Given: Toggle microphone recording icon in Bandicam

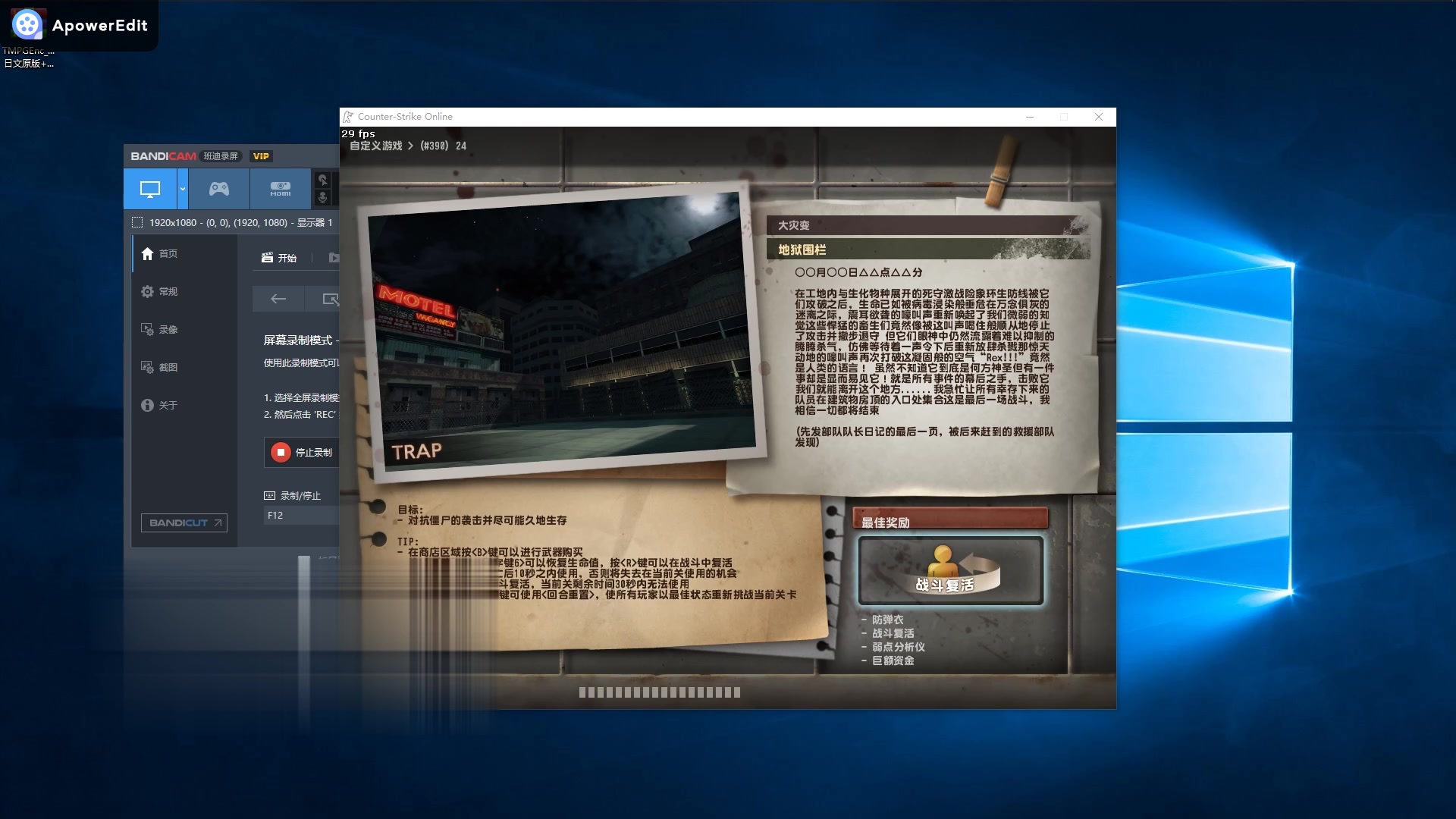Looking at the screenshot, I should tap(323, 197).
